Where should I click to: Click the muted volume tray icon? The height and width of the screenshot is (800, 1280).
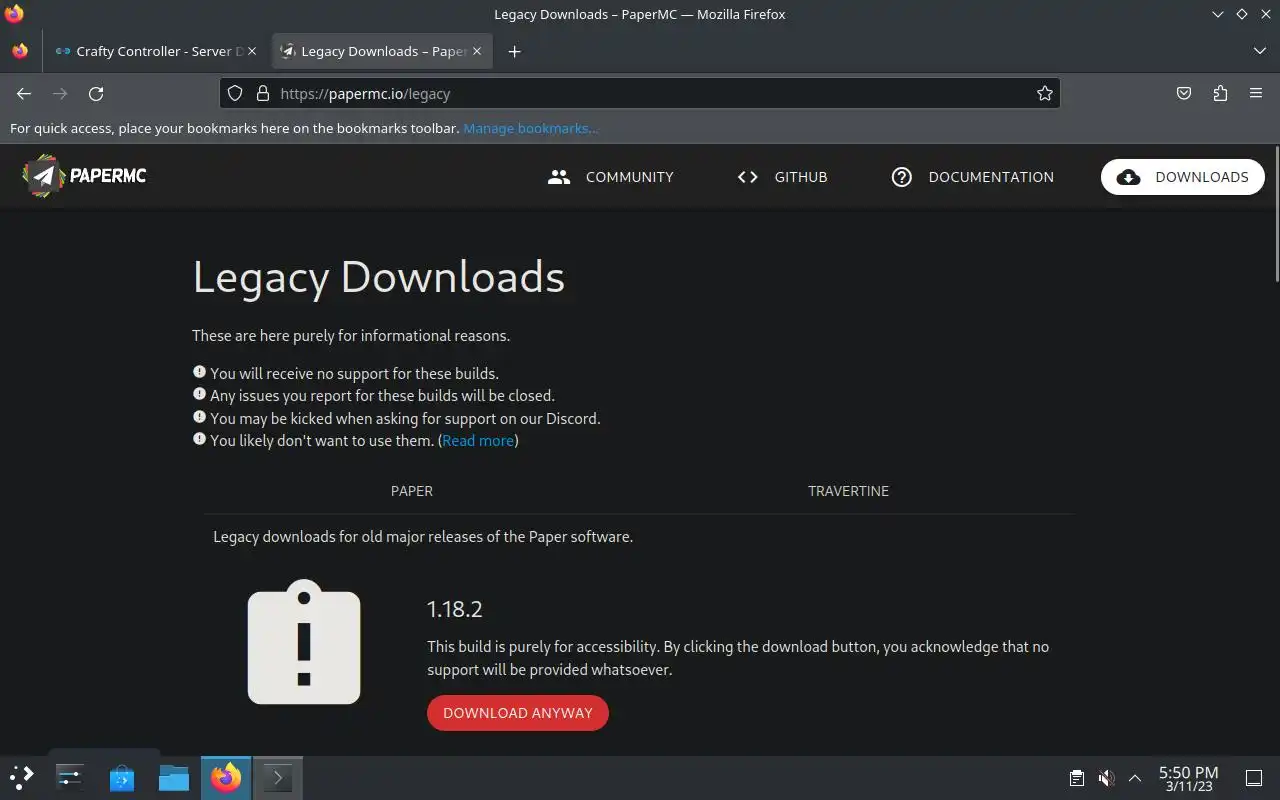point(1106,777)
